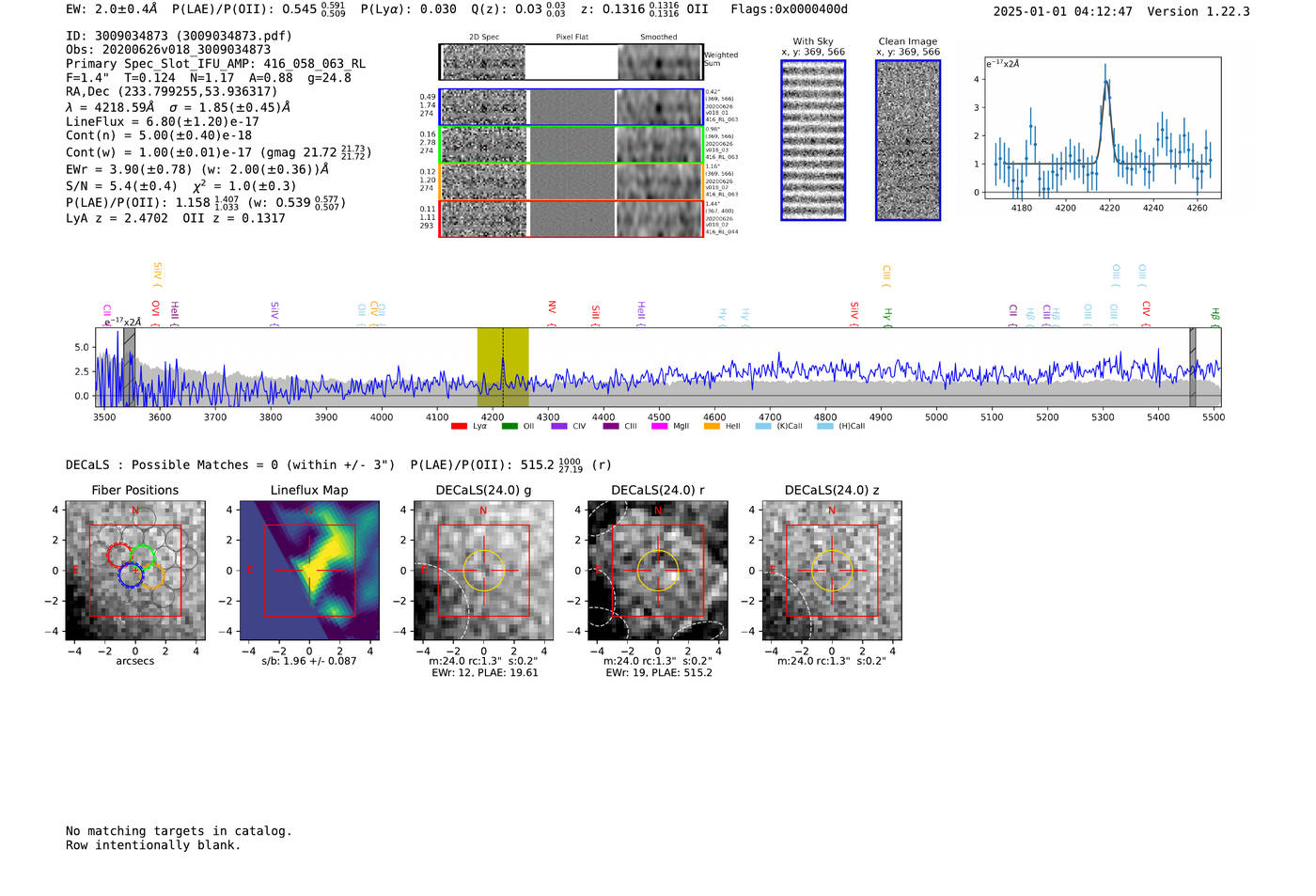
Task: Select the DECaLS z-band cutout
Action: tap(831, 571)
